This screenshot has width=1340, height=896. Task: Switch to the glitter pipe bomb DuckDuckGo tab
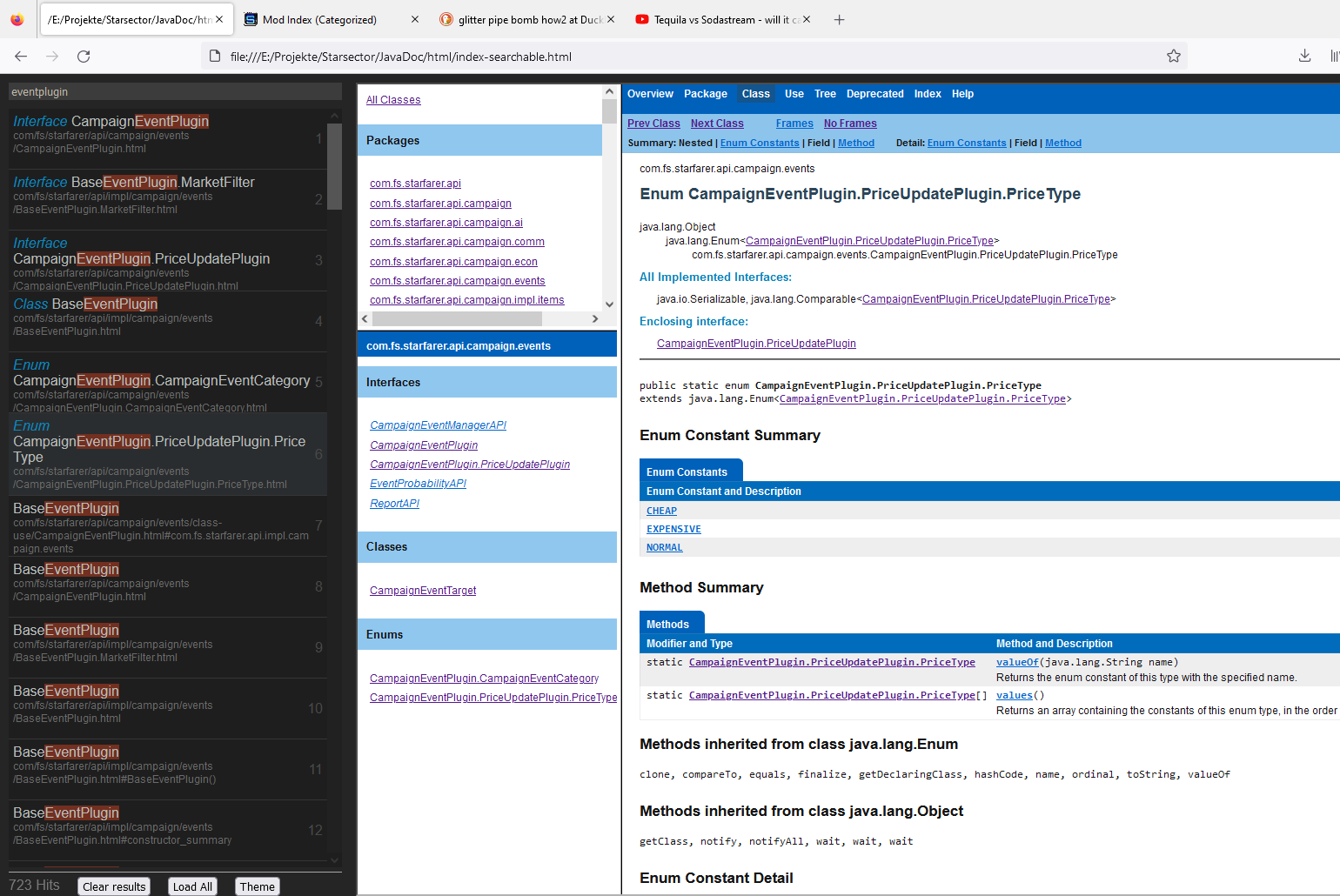point(527,19)
